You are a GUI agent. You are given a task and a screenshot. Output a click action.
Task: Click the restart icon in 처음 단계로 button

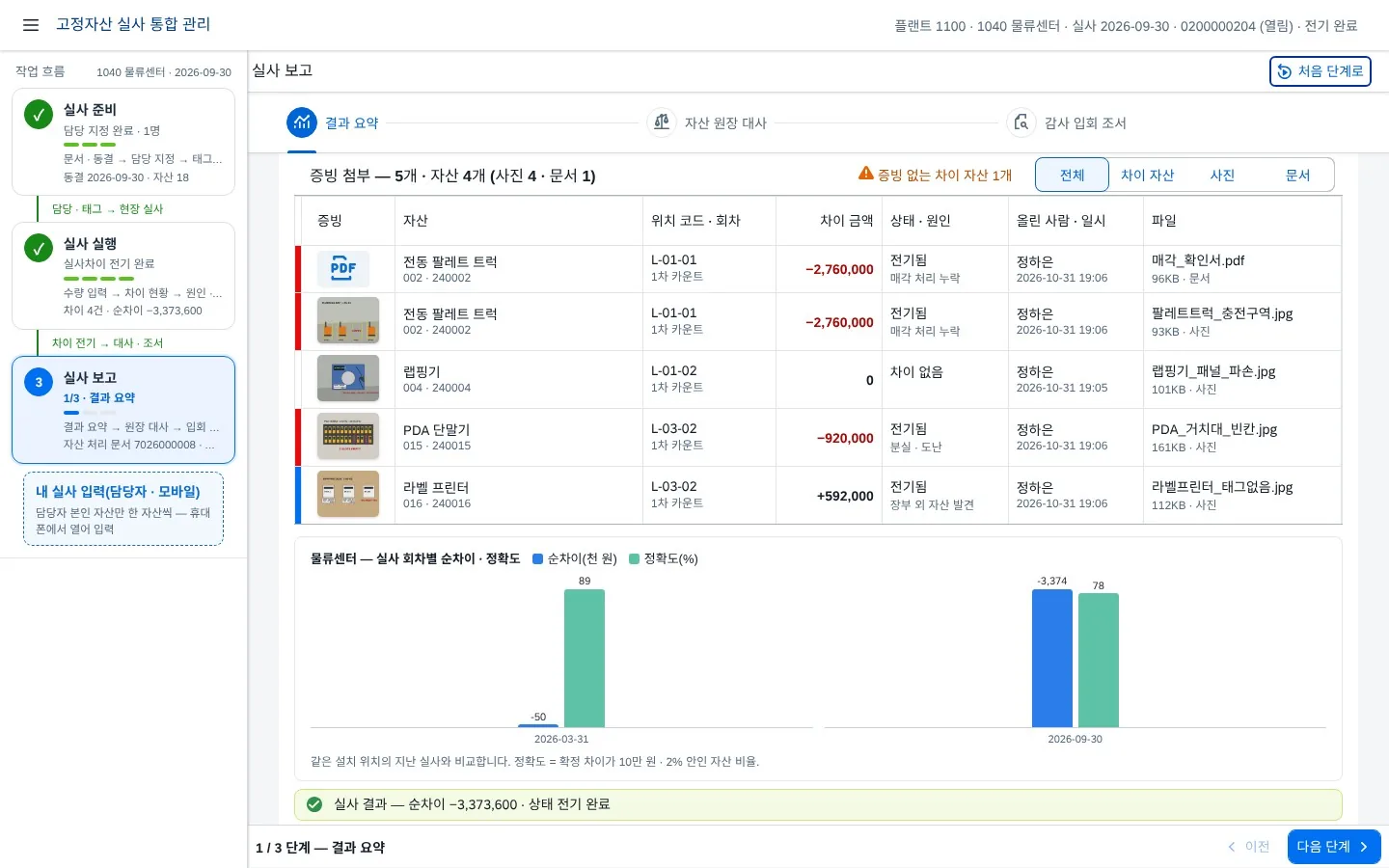click(x=1285, y=71)
